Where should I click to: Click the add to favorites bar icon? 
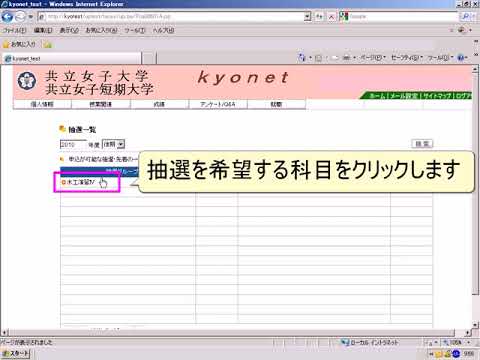point(48,44)
